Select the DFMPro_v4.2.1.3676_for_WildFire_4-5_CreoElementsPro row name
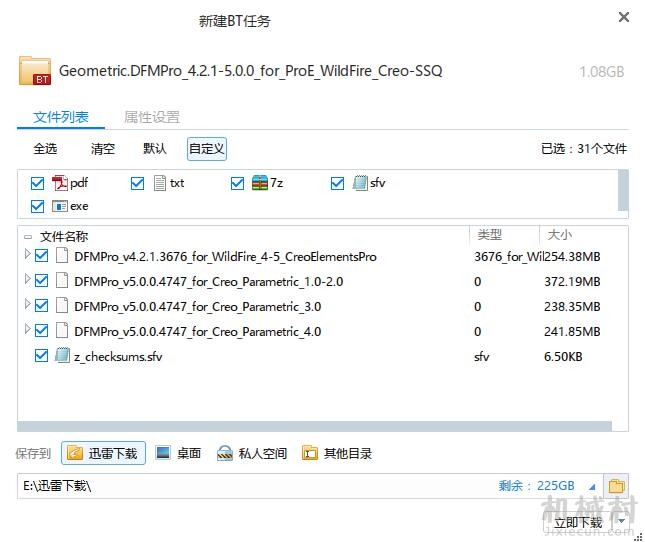The height and width of the screenshot is (542, 645). (x=225, y=257)
